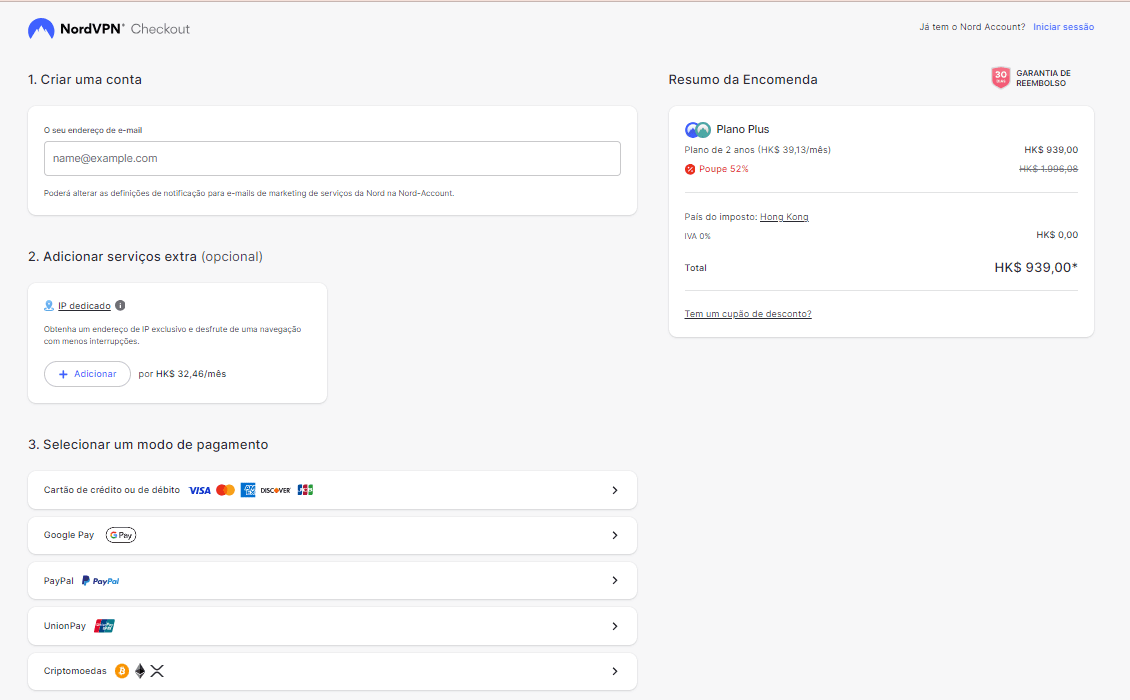Click the Mastercard icon
The height and width of the screenshot is (700, 1130).
tap(225, 490)
